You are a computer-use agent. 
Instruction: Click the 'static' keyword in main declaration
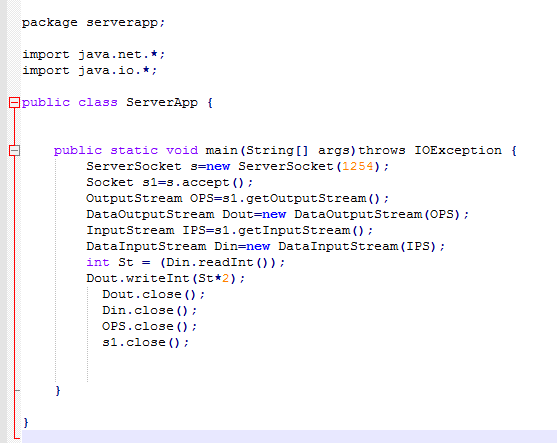click(134, 150)
